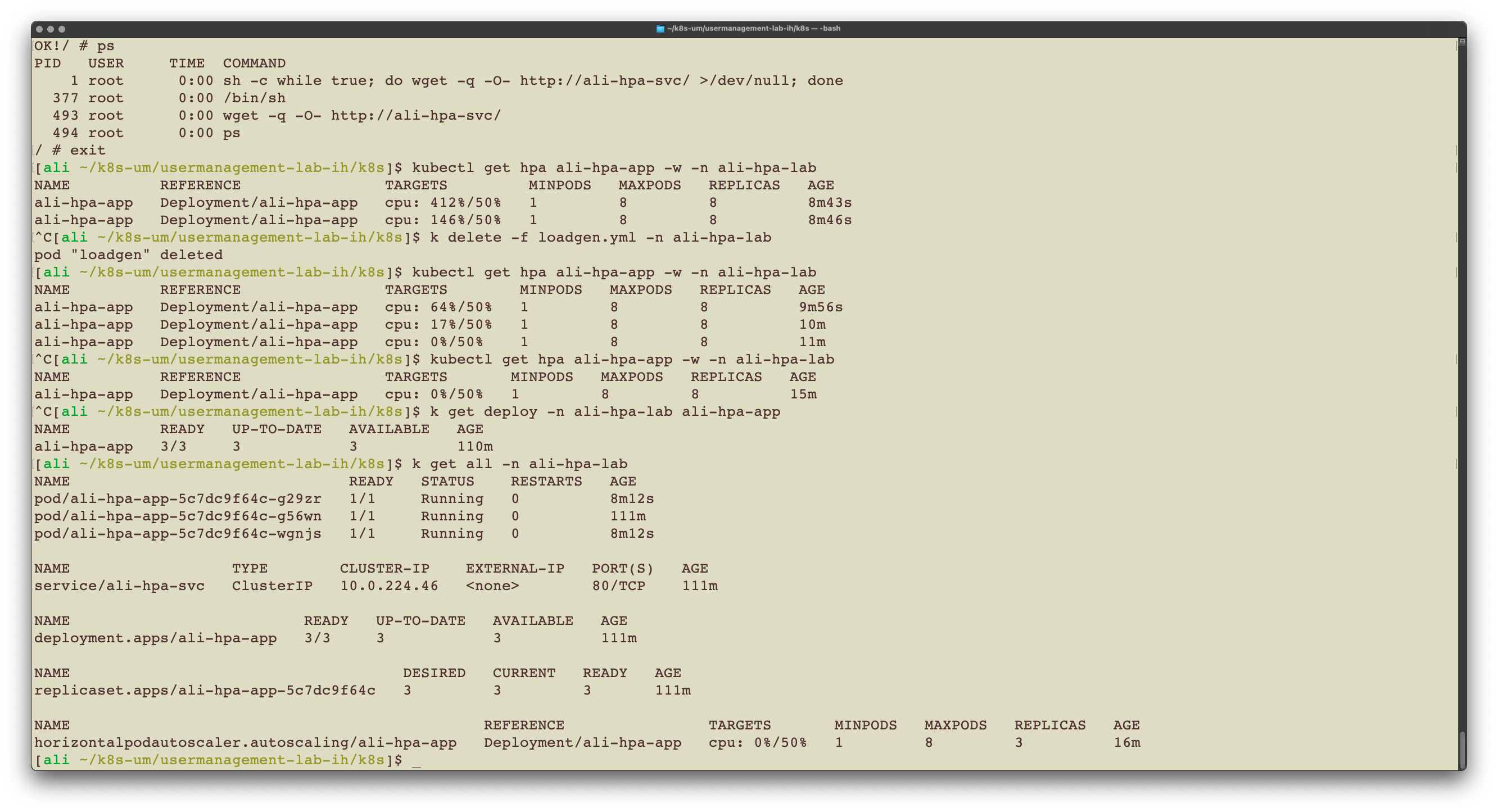Image resolution: width=1498 pixels, height=812 pixels.
Task: Click the replicaset.apps/ali-hpa-app-5c7dc9f64c entry
Action: pyautogui.click(x=205, y=691)
